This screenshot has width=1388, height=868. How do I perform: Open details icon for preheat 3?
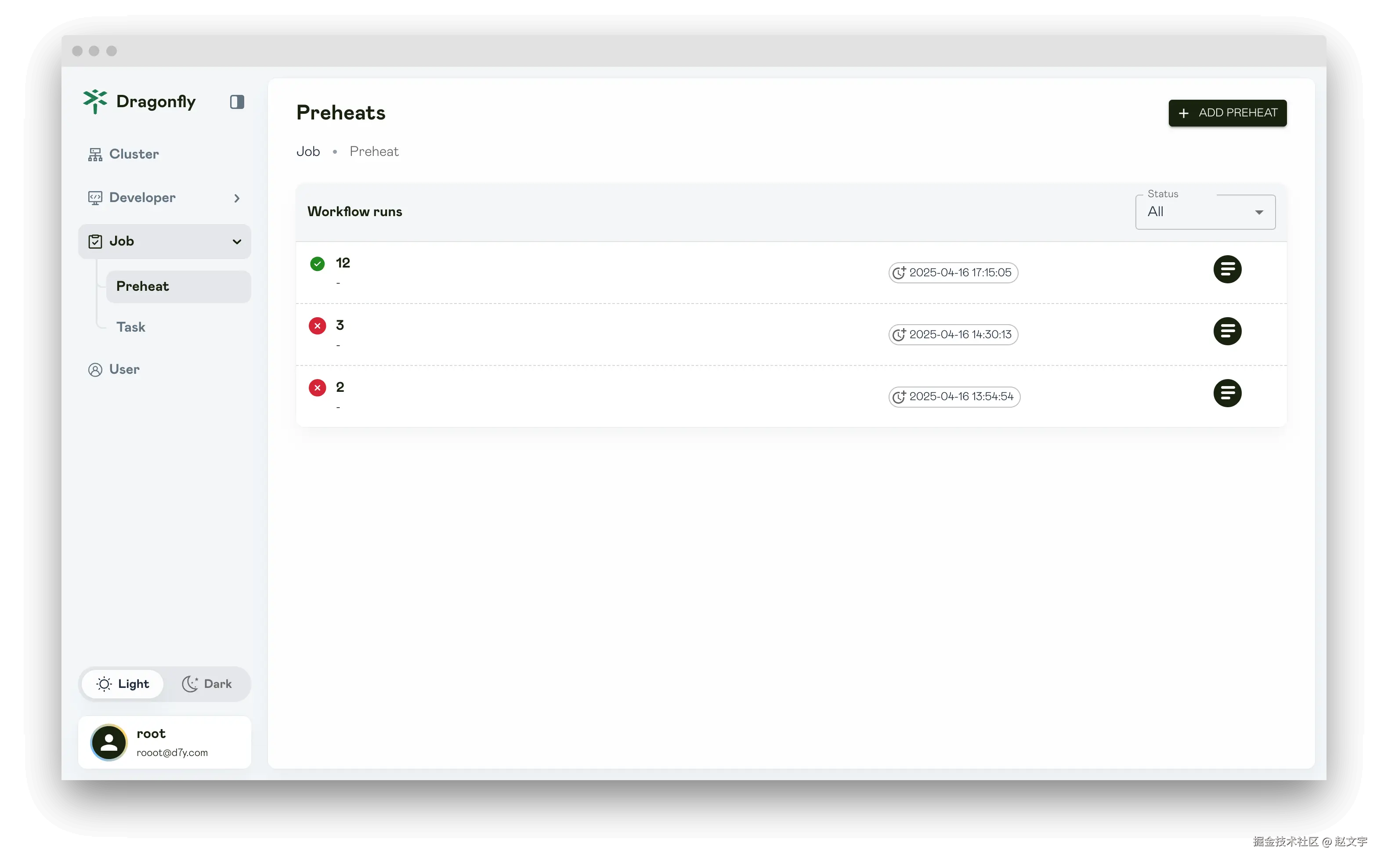point(1227,331)
